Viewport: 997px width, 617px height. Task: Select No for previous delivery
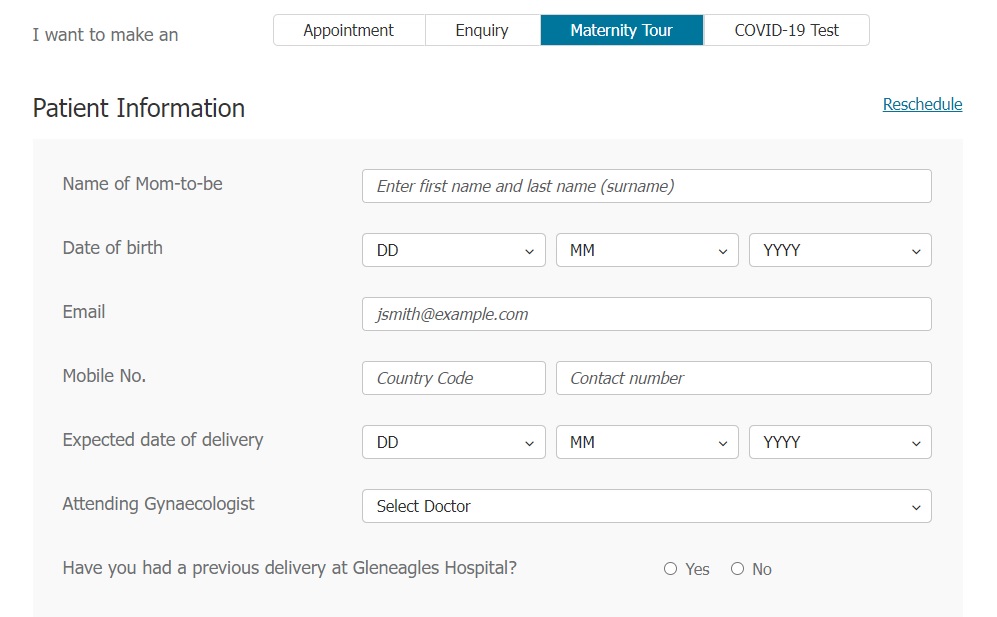(x=737, y=569)
